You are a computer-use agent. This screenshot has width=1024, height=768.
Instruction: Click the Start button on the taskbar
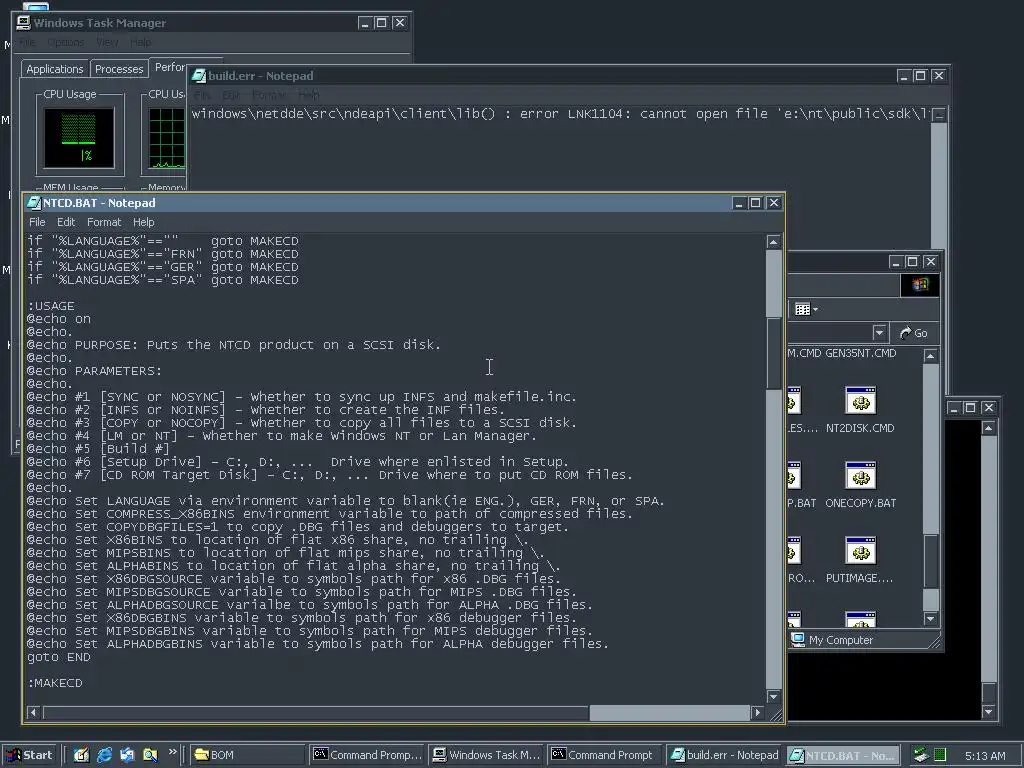click(30, 755)
